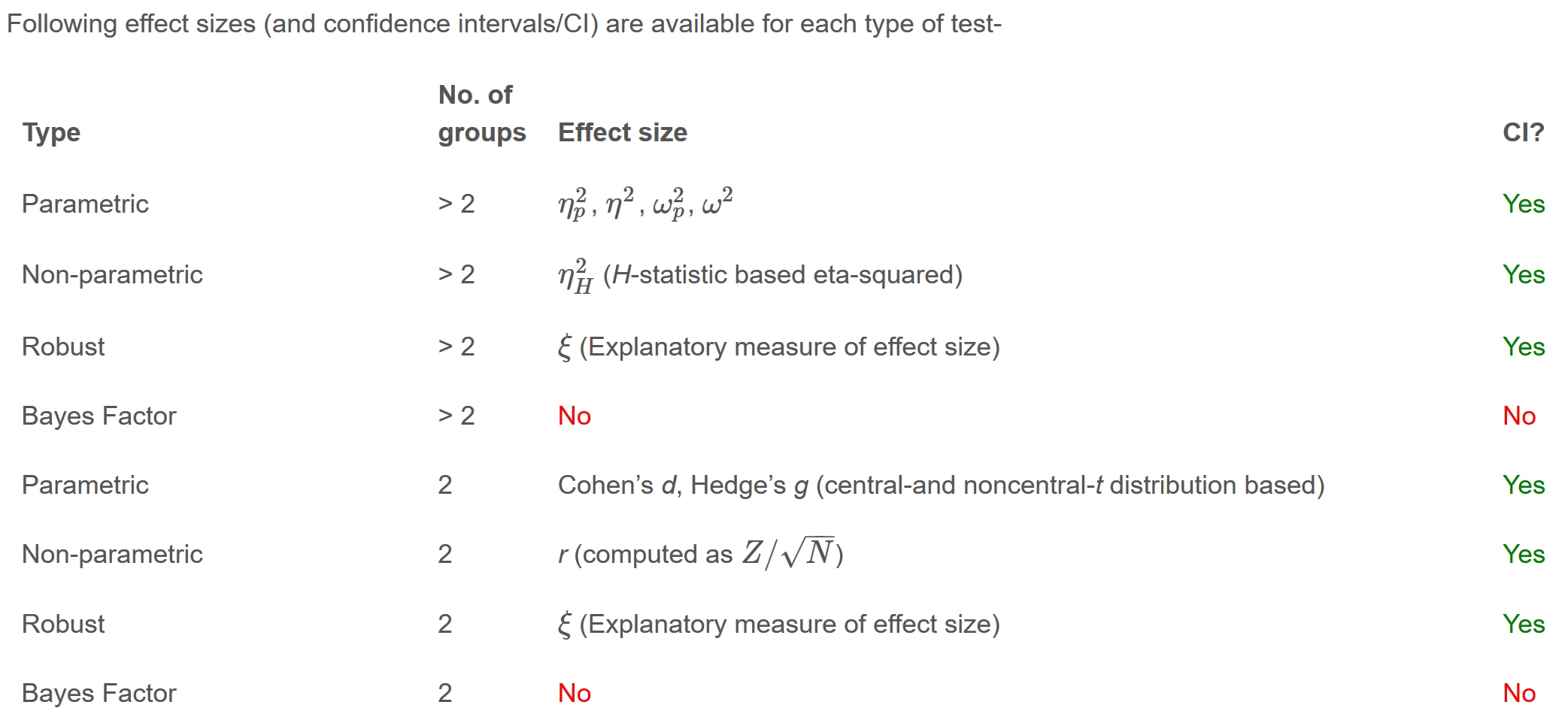Click the green "Yes" in the omega-squared row

tap(1524, 204)
